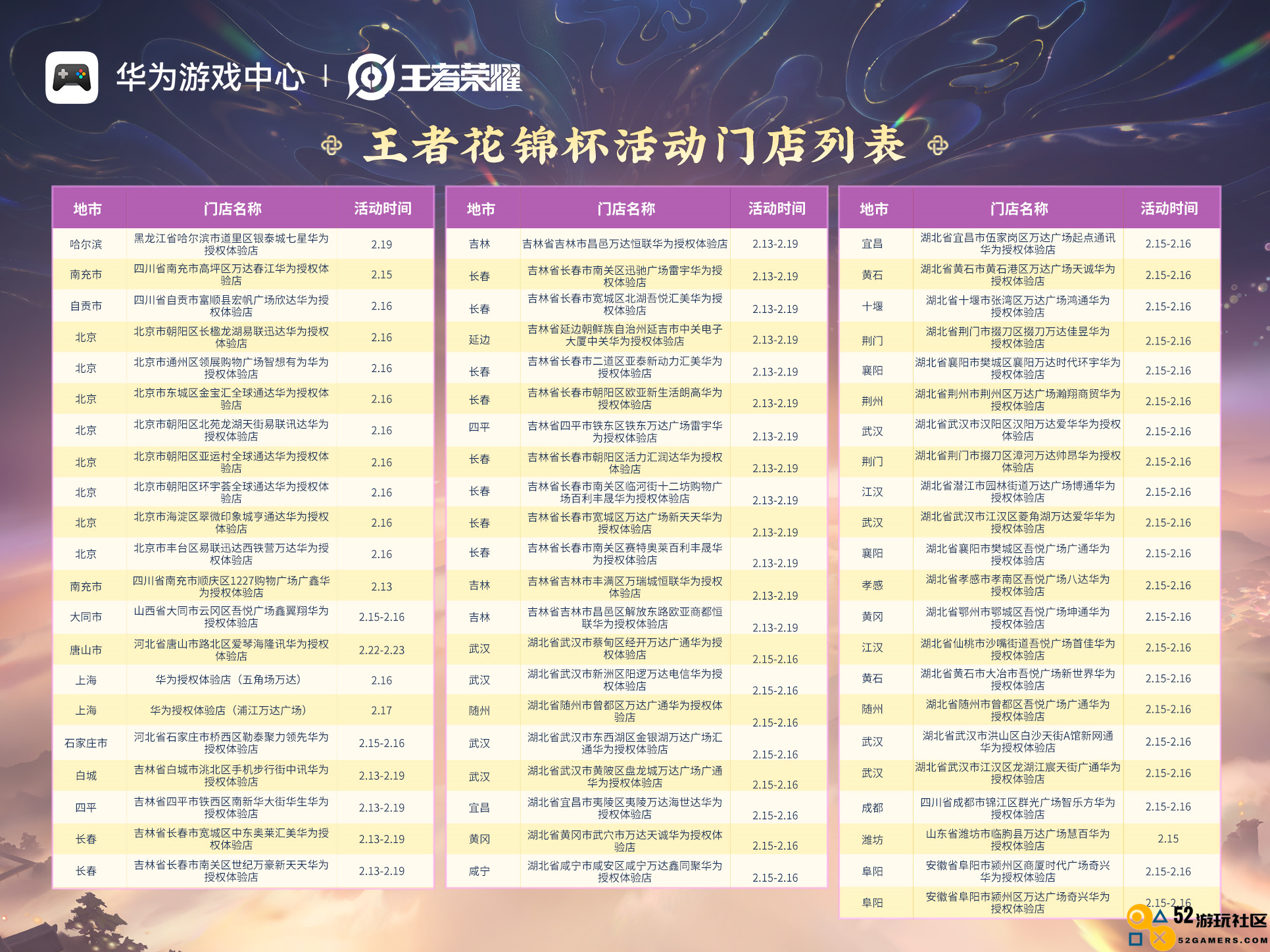1270x952 pixels.
Task: Select the 宜昌市夷陵区夷陵万达 store name
Action: (x=625, y=808)
